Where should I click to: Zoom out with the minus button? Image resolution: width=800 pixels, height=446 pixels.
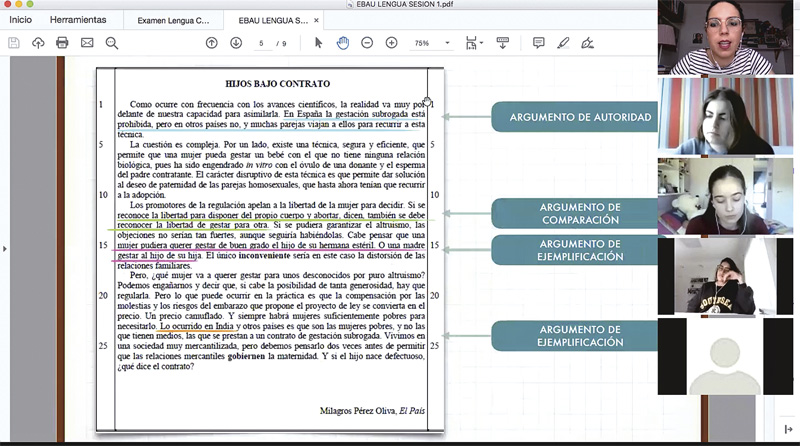tap(367, 43)
